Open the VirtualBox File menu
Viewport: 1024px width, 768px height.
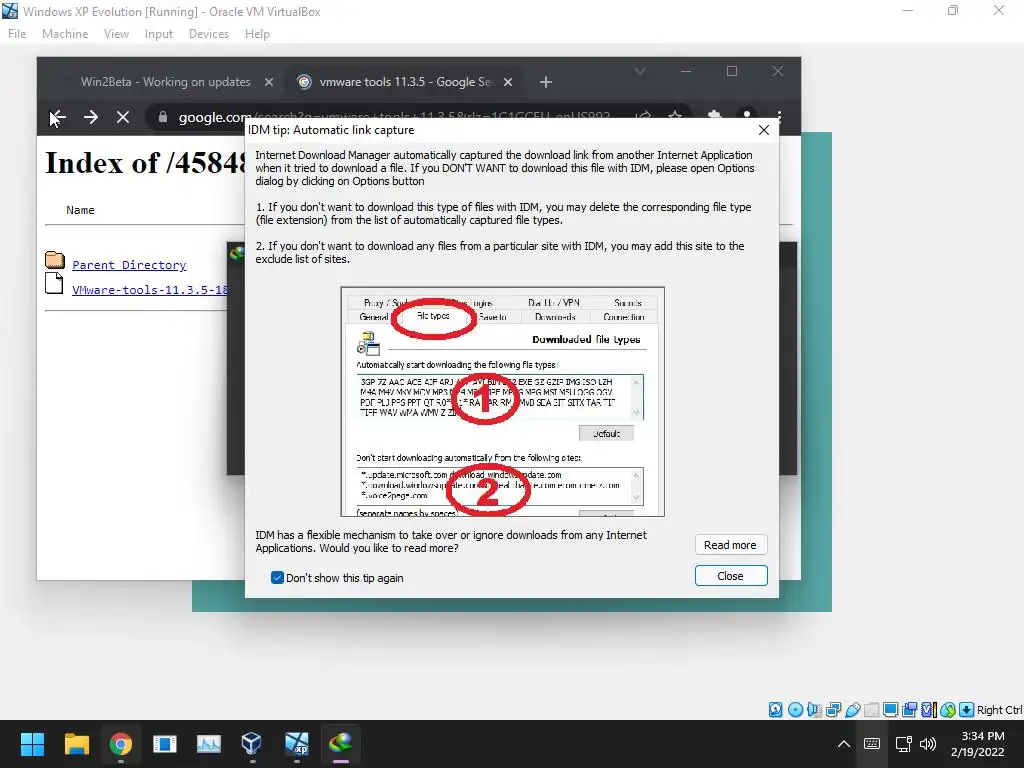pyautogui.click(x=17, y=34)
